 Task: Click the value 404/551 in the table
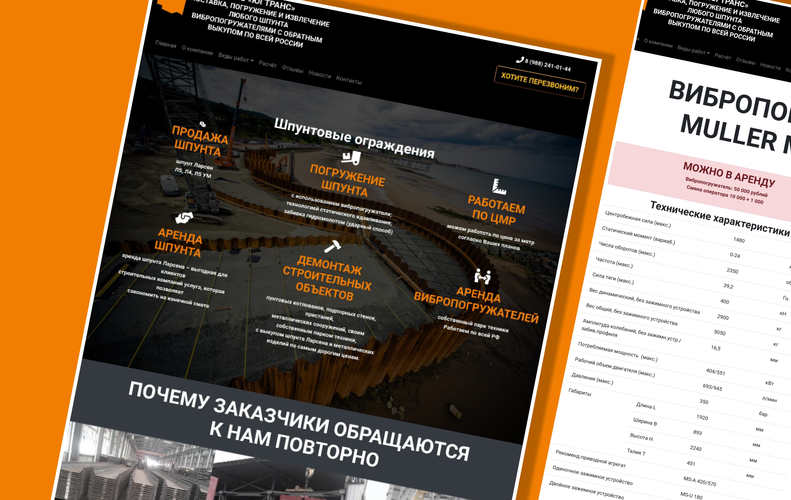(715, 372)
